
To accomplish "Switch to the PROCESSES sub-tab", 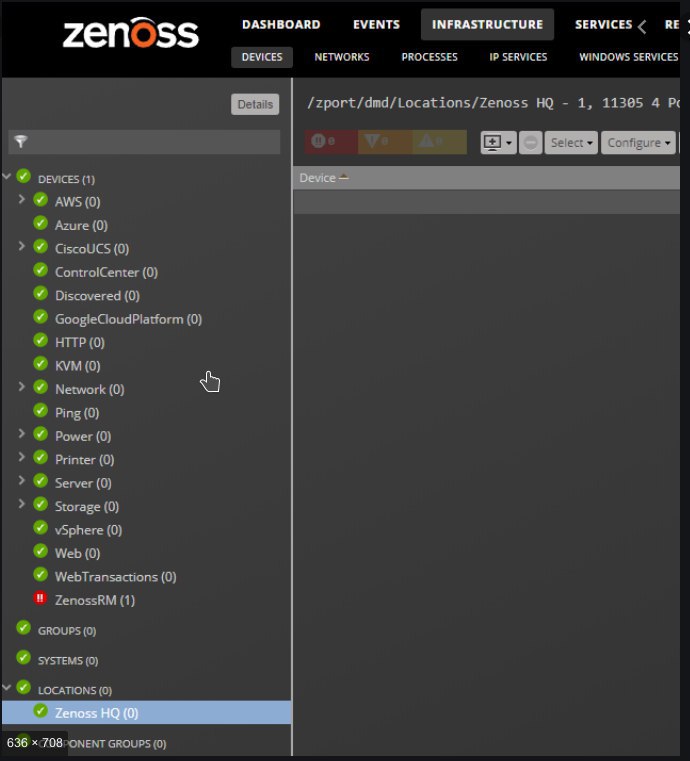I will click(x=429, y=57).
